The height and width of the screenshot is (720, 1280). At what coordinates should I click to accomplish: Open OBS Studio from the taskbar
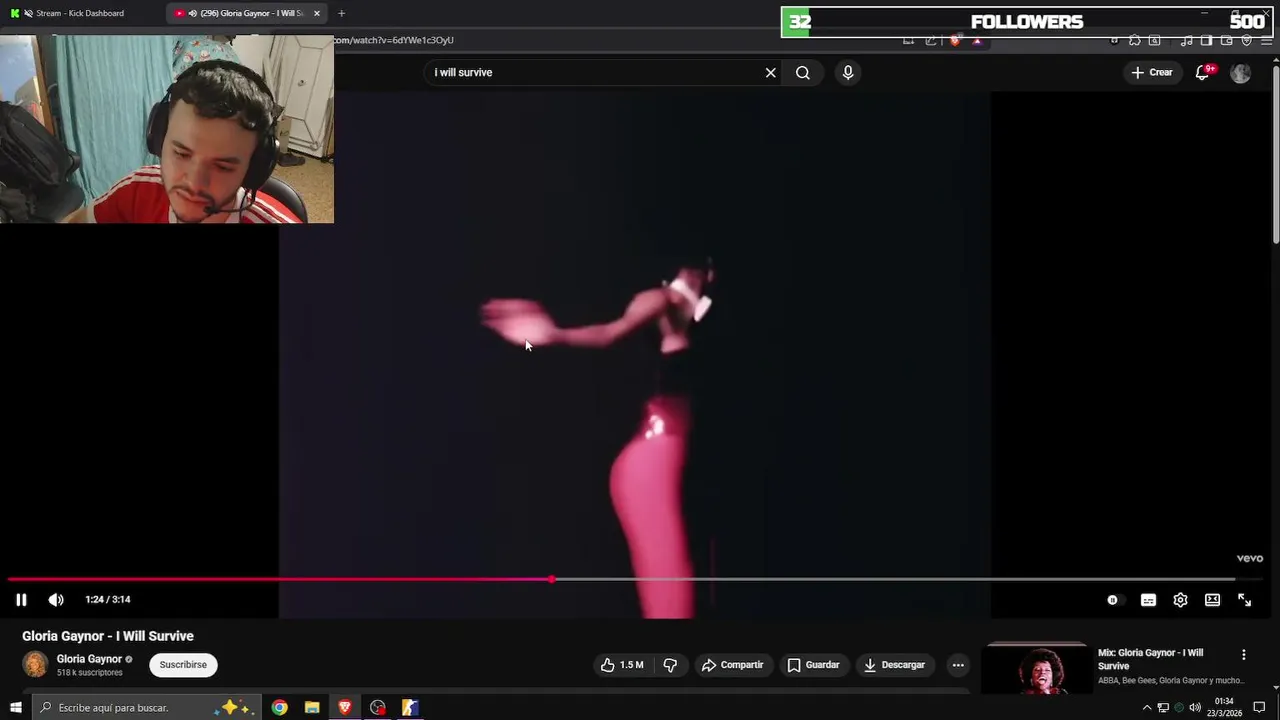coord(378,707)
